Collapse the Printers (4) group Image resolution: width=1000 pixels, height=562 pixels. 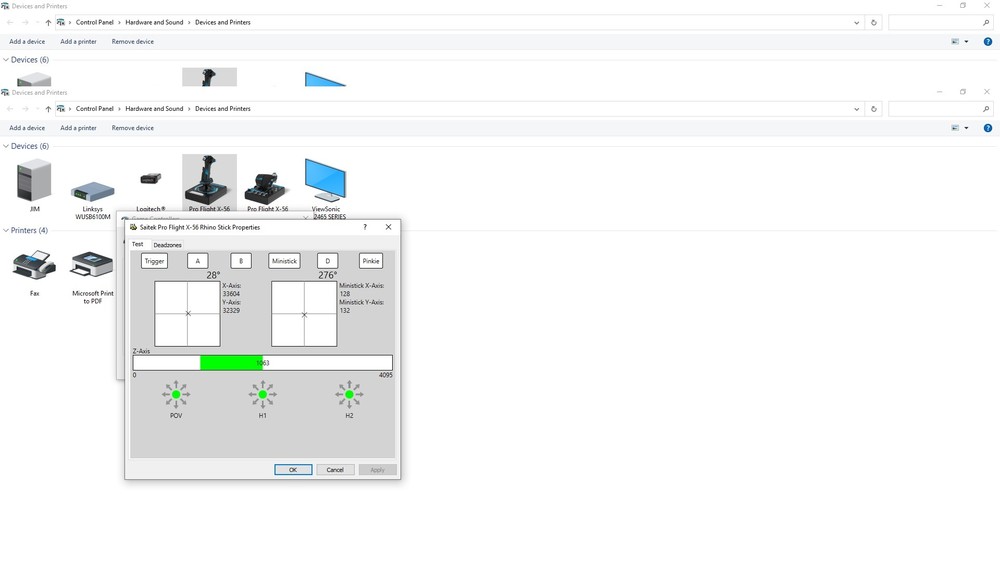(6, 230)
